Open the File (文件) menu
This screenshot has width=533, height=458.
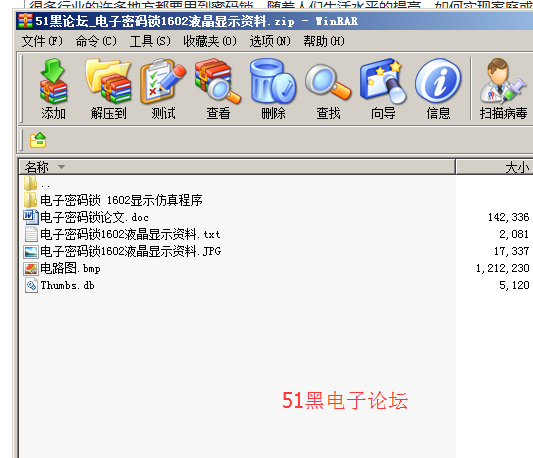[42, 41]
